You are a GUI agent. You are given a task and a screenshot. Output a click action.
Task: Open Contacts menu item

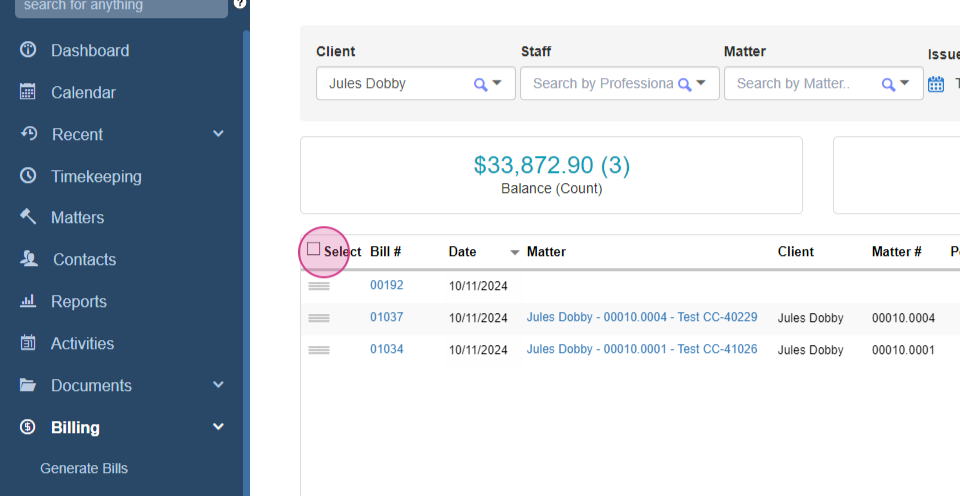click(84, 260)
